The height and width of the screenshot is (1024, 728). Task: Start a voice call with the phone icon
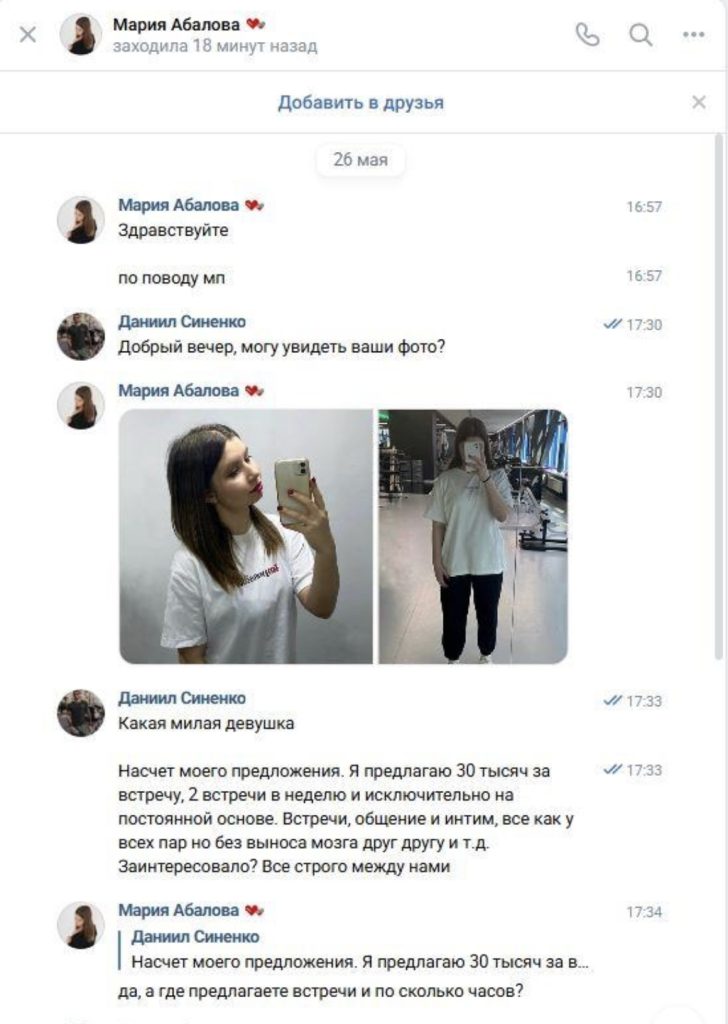coord(587,35)
